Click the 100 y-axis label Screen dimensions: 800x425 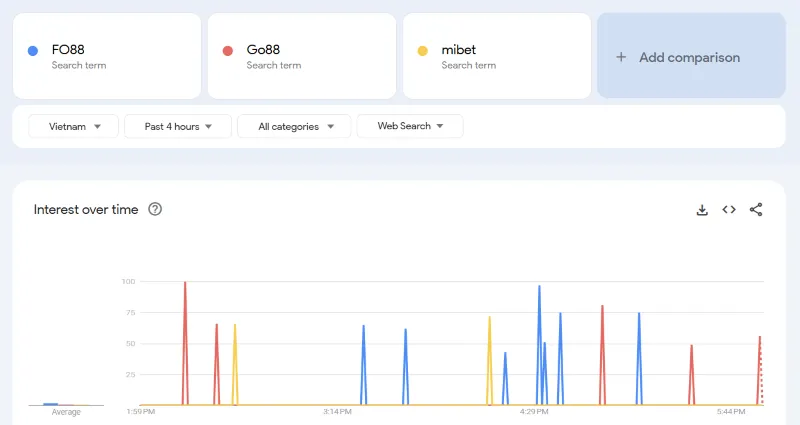(x=128, y=282)
